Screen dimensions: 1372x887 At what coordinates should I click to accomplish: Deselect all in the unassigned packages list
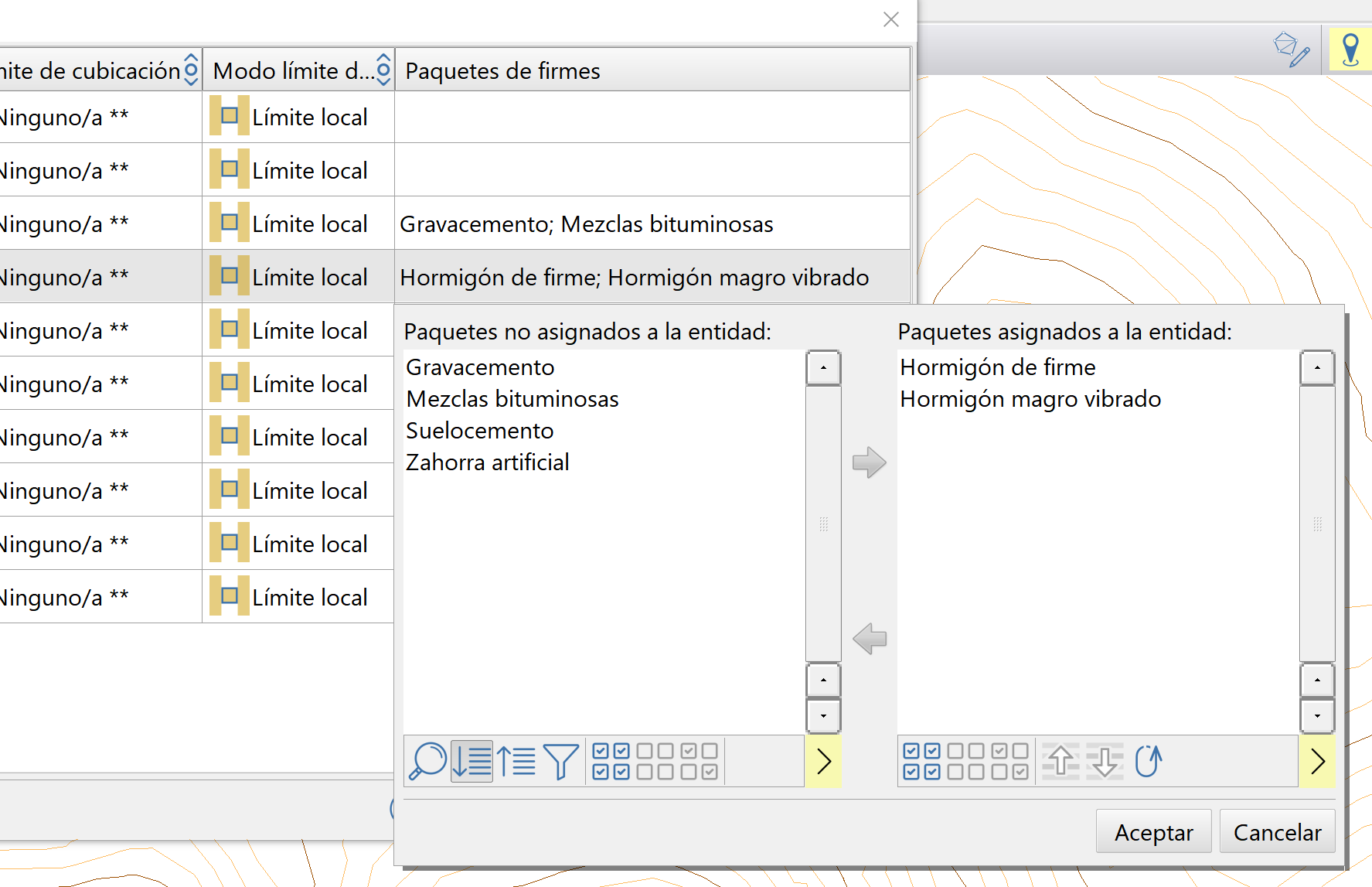pyautogui.click(x=655, y=761)
